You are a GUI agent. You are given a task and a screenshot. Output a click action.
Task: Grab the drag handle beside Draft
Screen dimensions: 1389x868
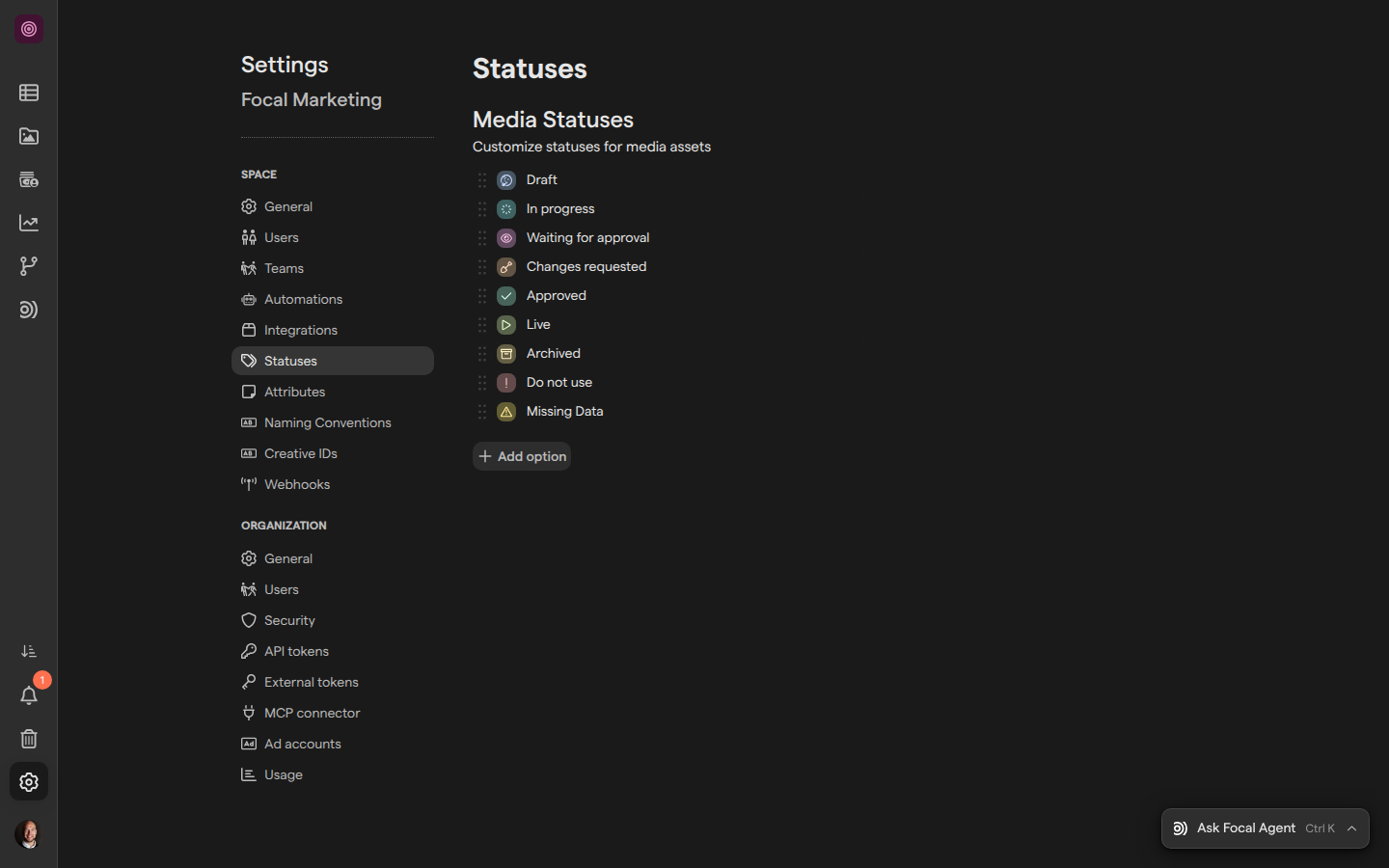(x=482, y=180)
